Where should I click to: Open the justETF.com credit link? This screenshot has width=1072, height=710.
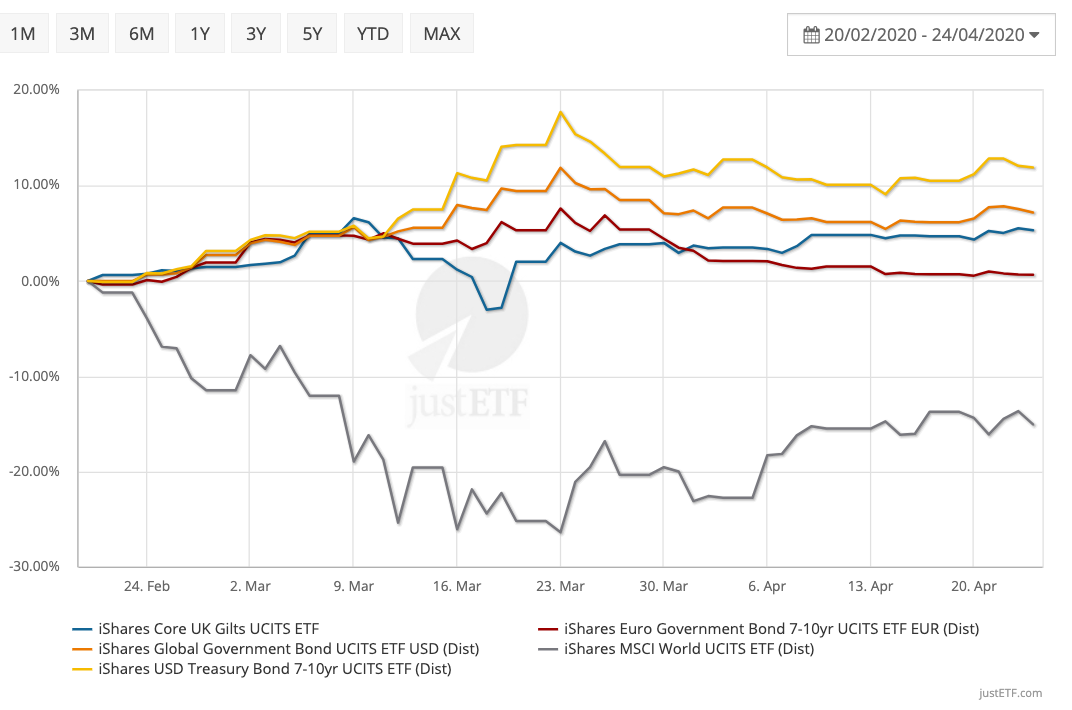coord(1011,693)
